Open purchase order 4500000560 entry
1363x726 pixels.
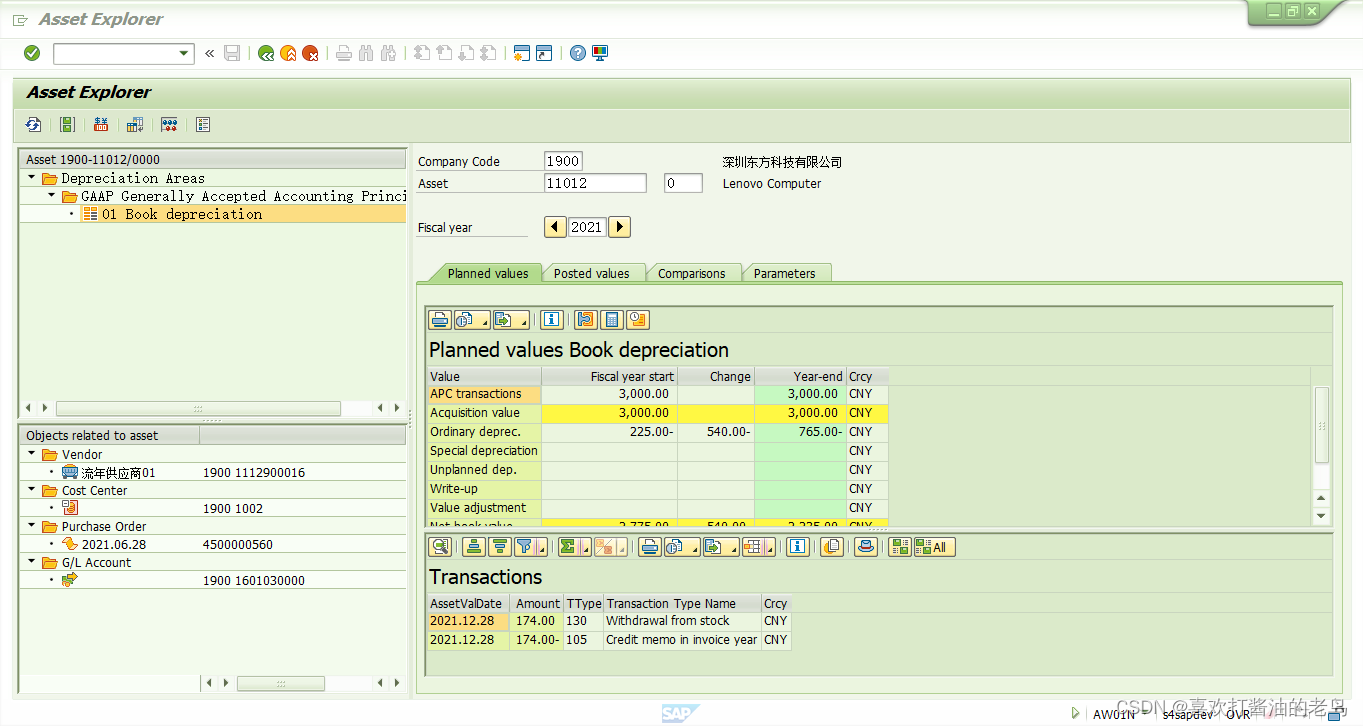coord(238,545)
